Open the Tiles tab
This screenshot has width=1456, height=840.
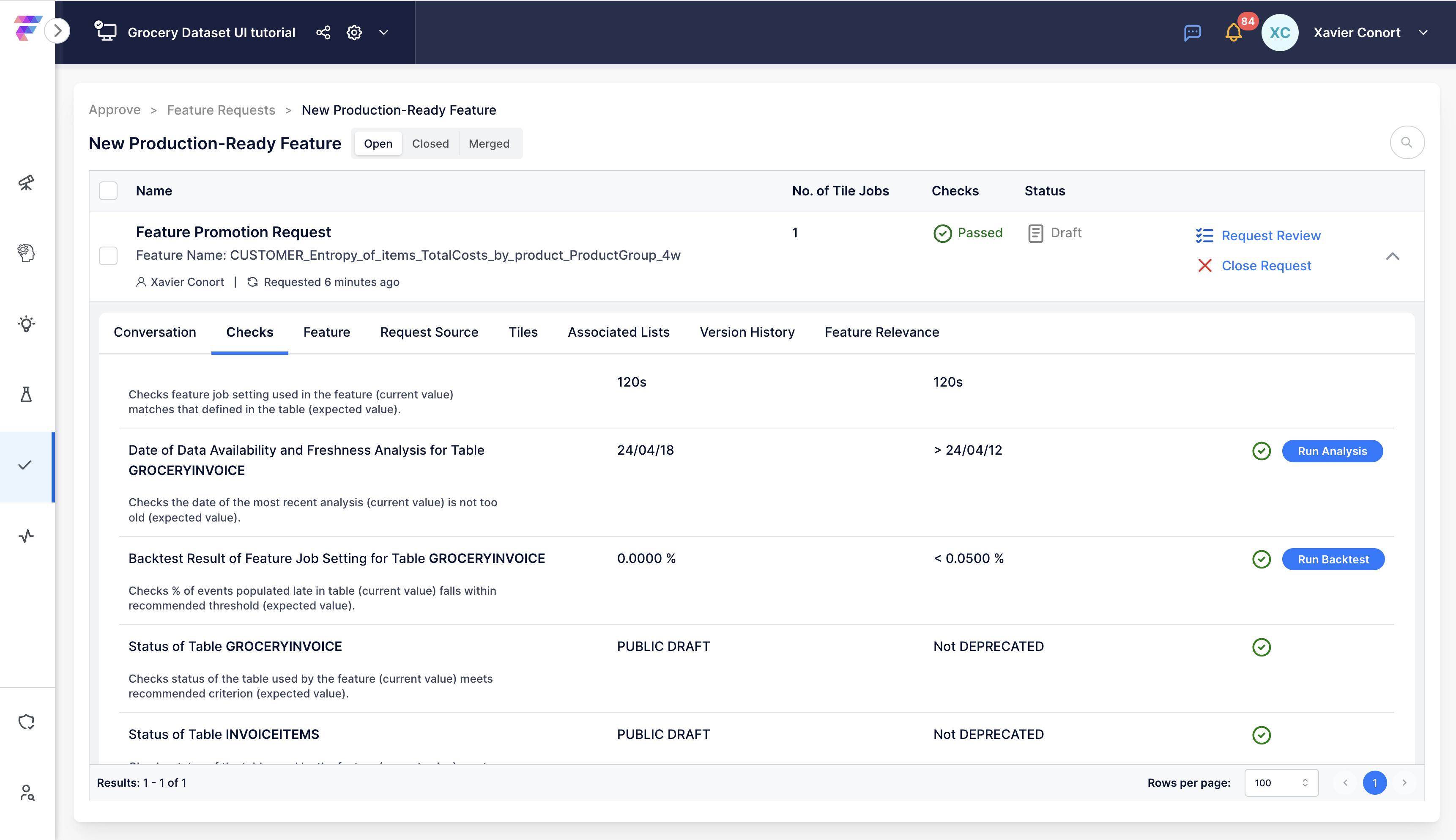pyautogui.click(x=523, y=332)
